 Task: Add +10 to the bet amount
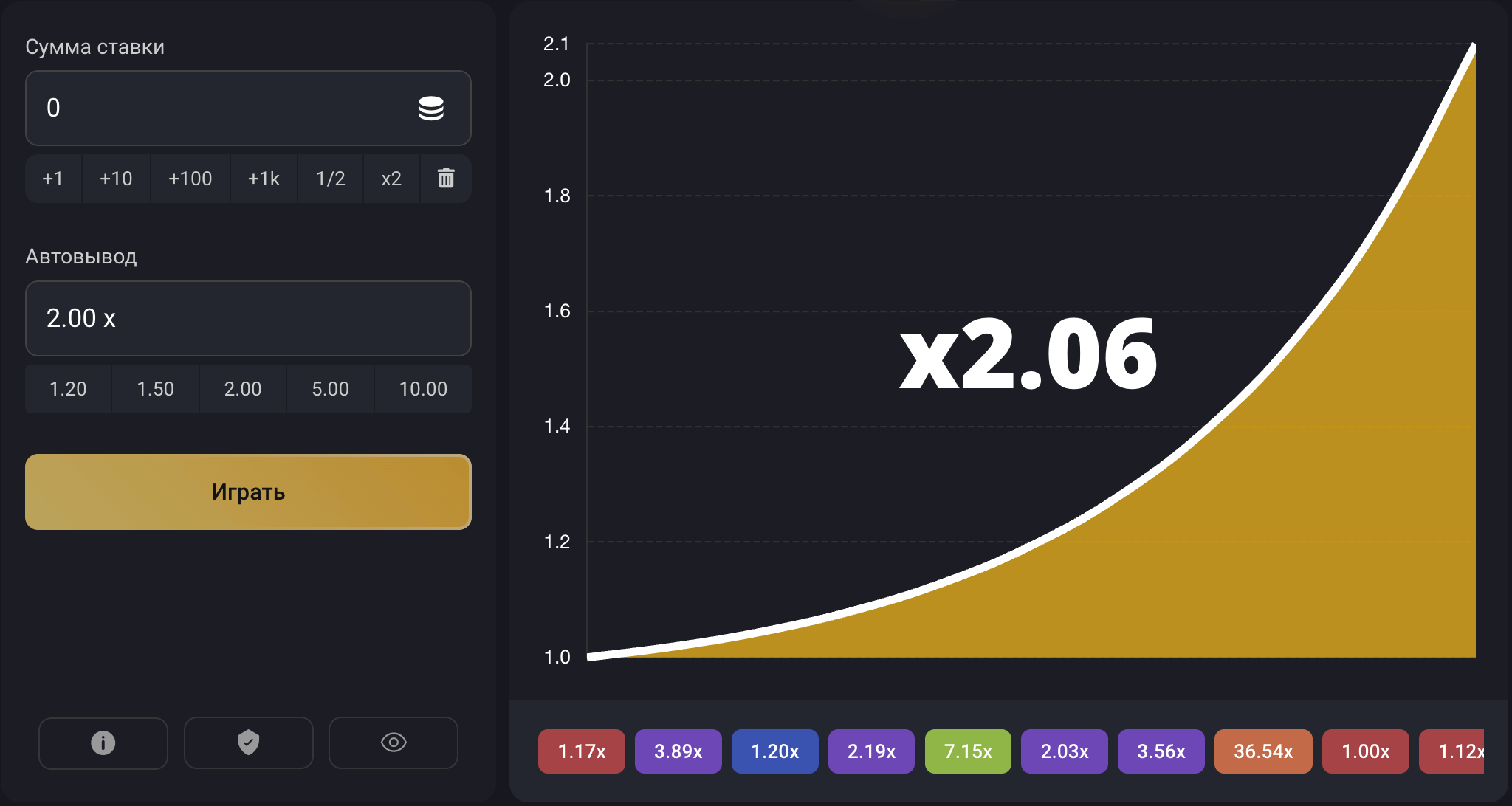pyautogui.click(x=116, y=179)
